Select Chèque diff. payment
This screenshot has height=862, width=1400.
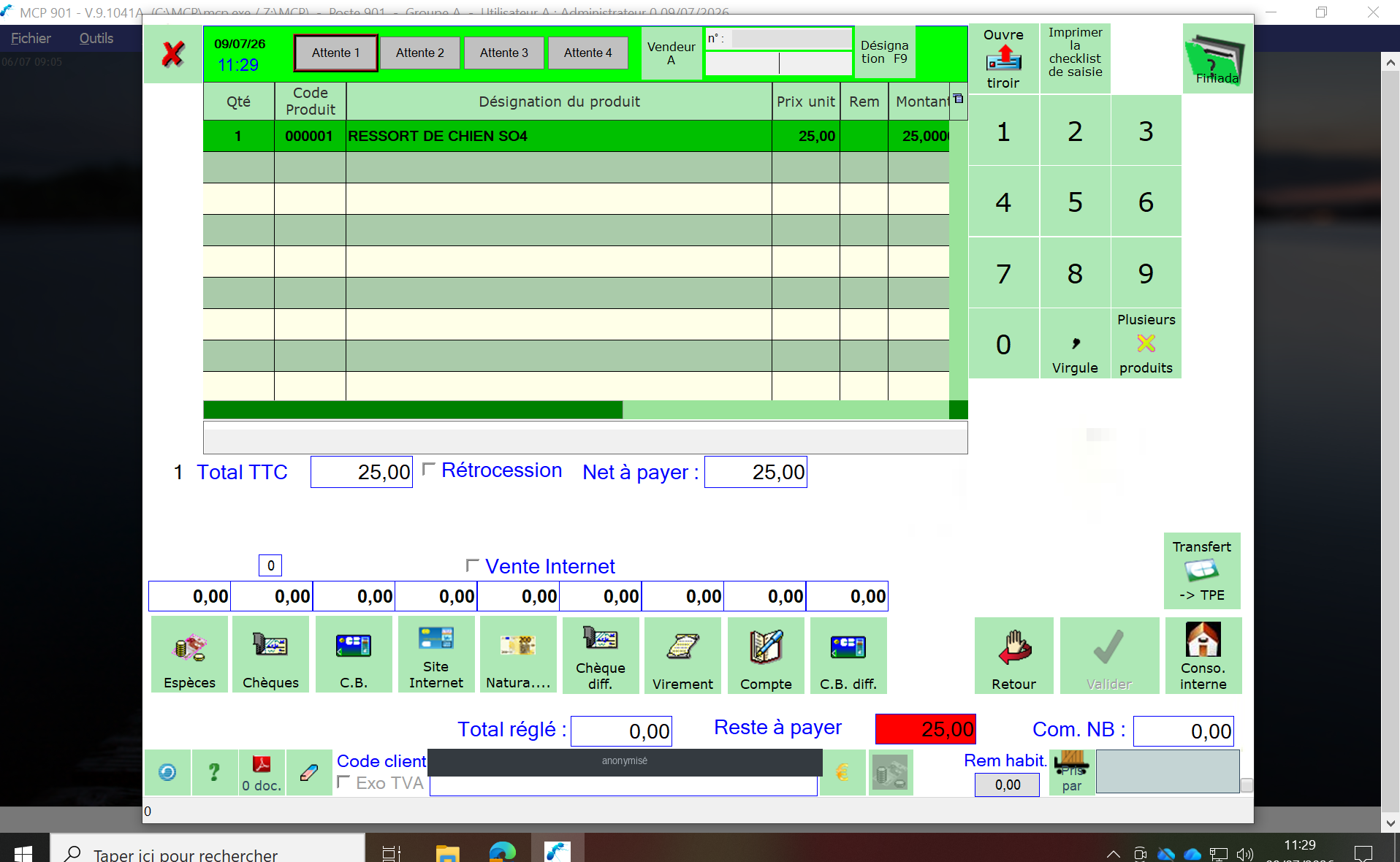coord(601,655)
